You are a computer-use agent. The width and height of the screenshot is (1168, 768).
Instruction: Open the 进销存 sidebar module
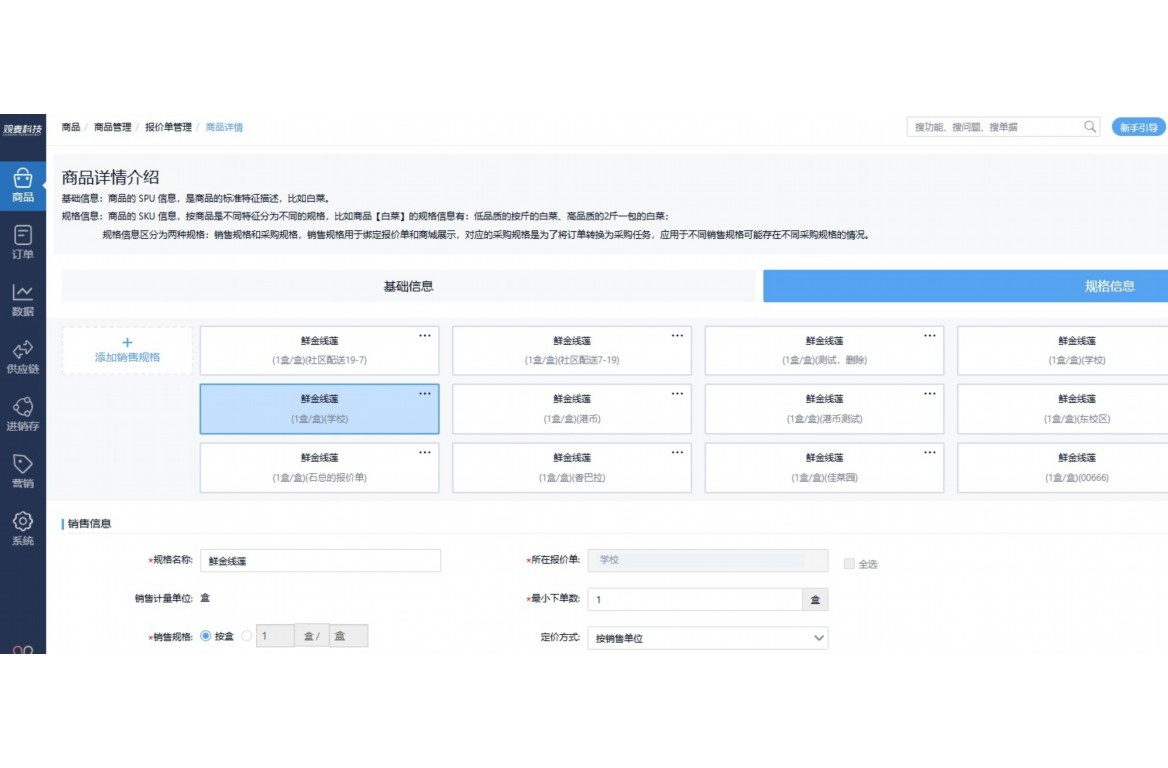coord(22,414)
